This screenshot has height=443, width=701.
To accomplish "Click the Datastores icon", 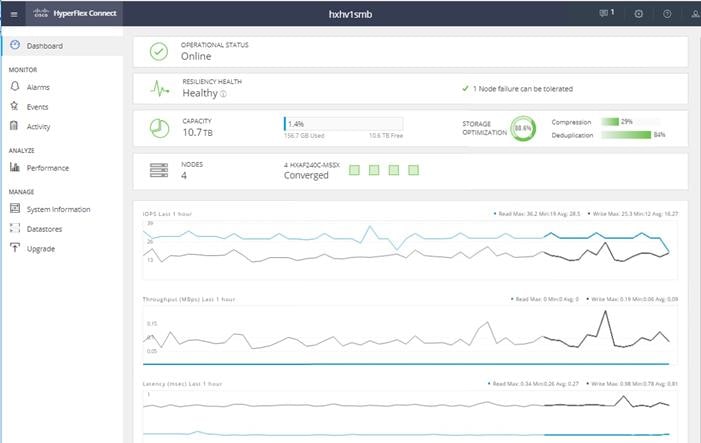I will point(15,228).
